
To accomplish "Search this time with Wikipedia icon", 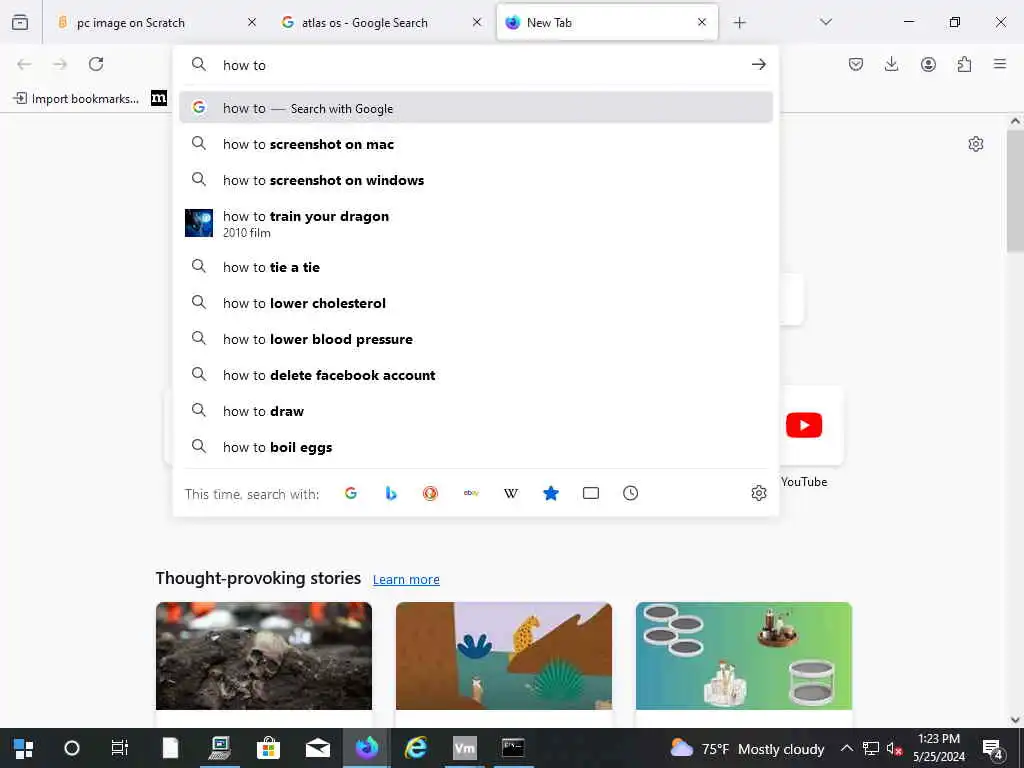I will (x=511, y=493).
